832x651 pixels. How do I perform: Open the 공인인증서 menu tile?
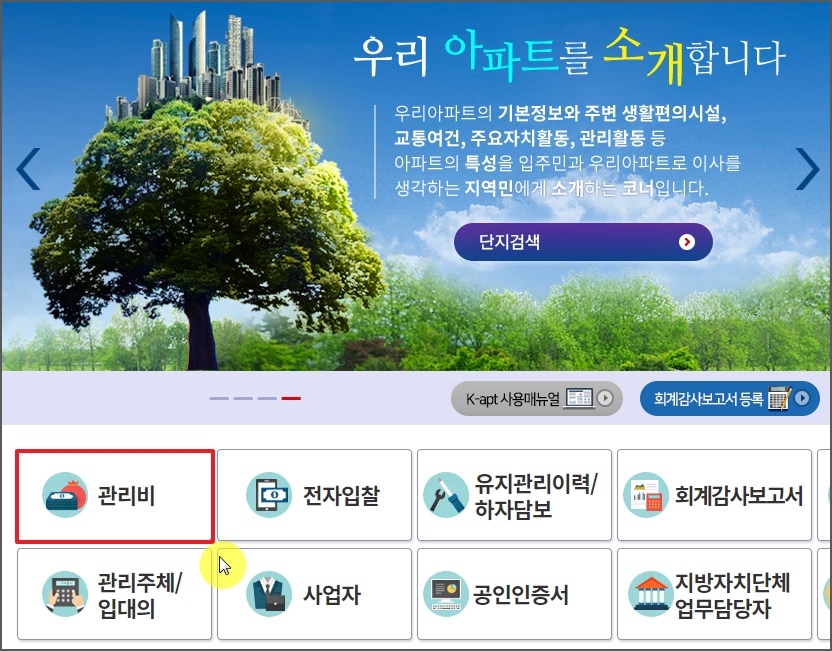pos(514,594)
